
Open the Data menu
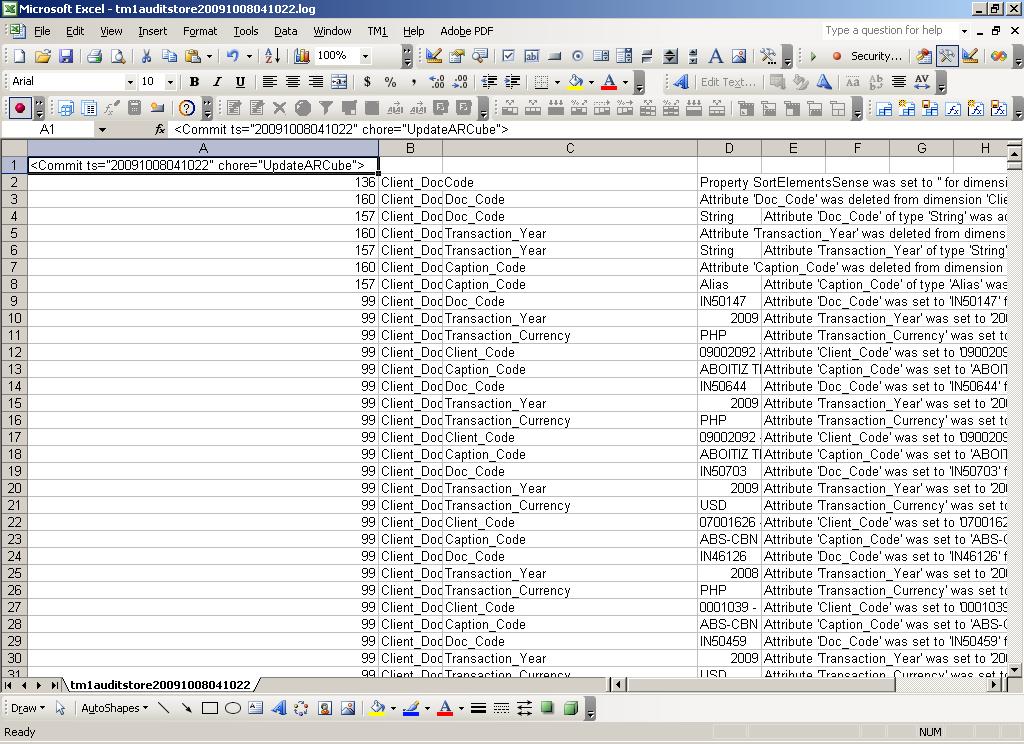[285, 31]
